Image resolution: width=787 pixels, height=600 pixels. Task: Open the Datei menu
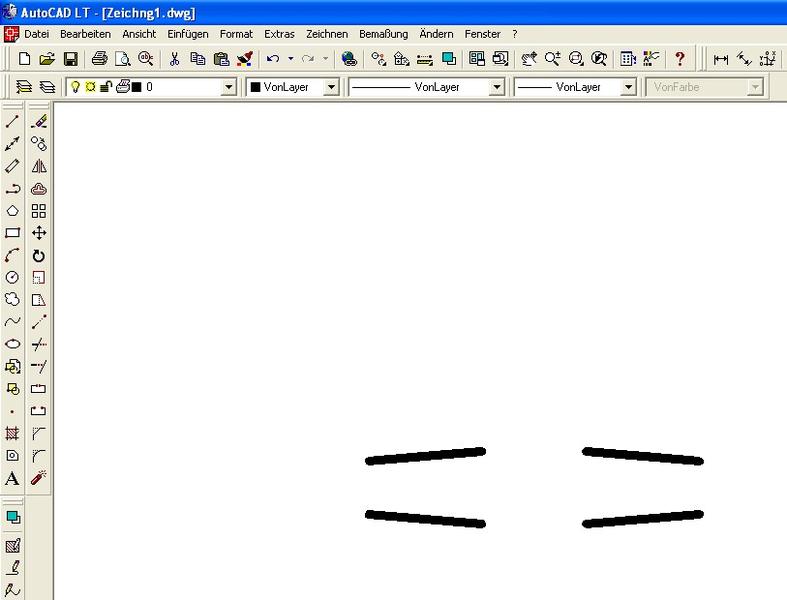pyautogui.click(x=37, y=34)
